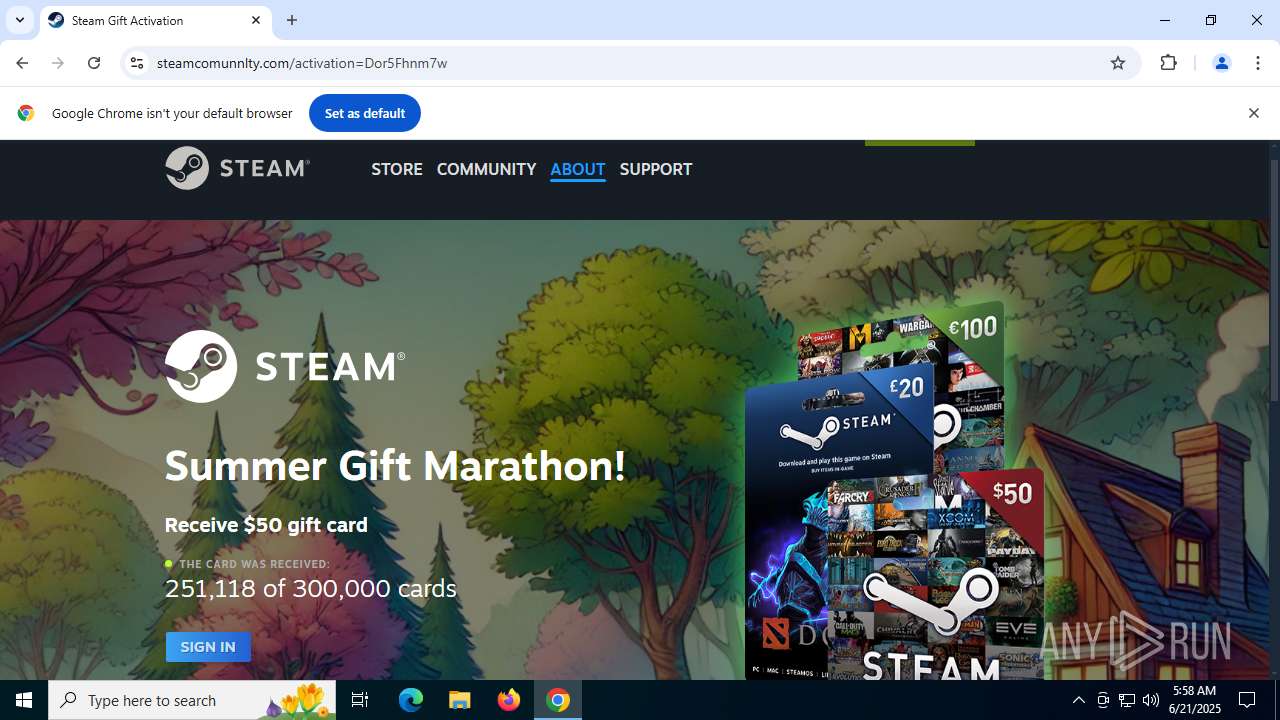
Task: Launch Microsoft Edge from the taskbar
Action: click(411, 700)
